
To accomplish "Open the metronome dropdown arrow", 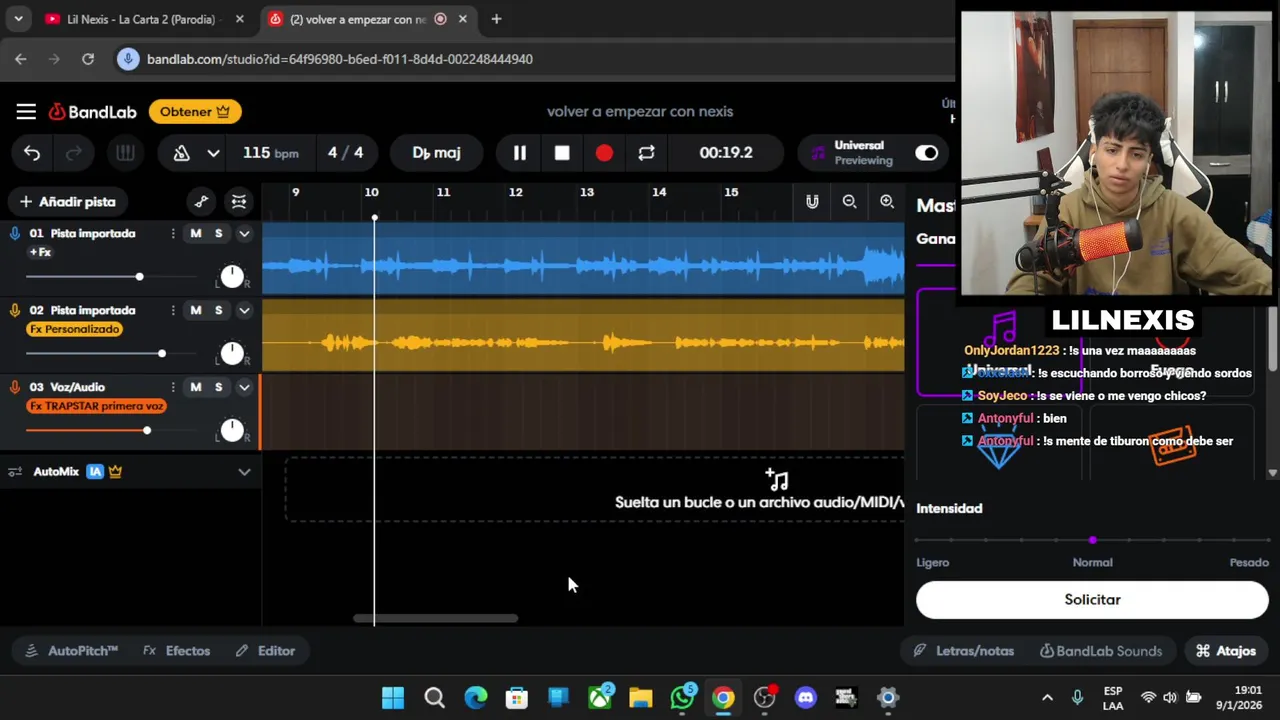I will [213, 153].
